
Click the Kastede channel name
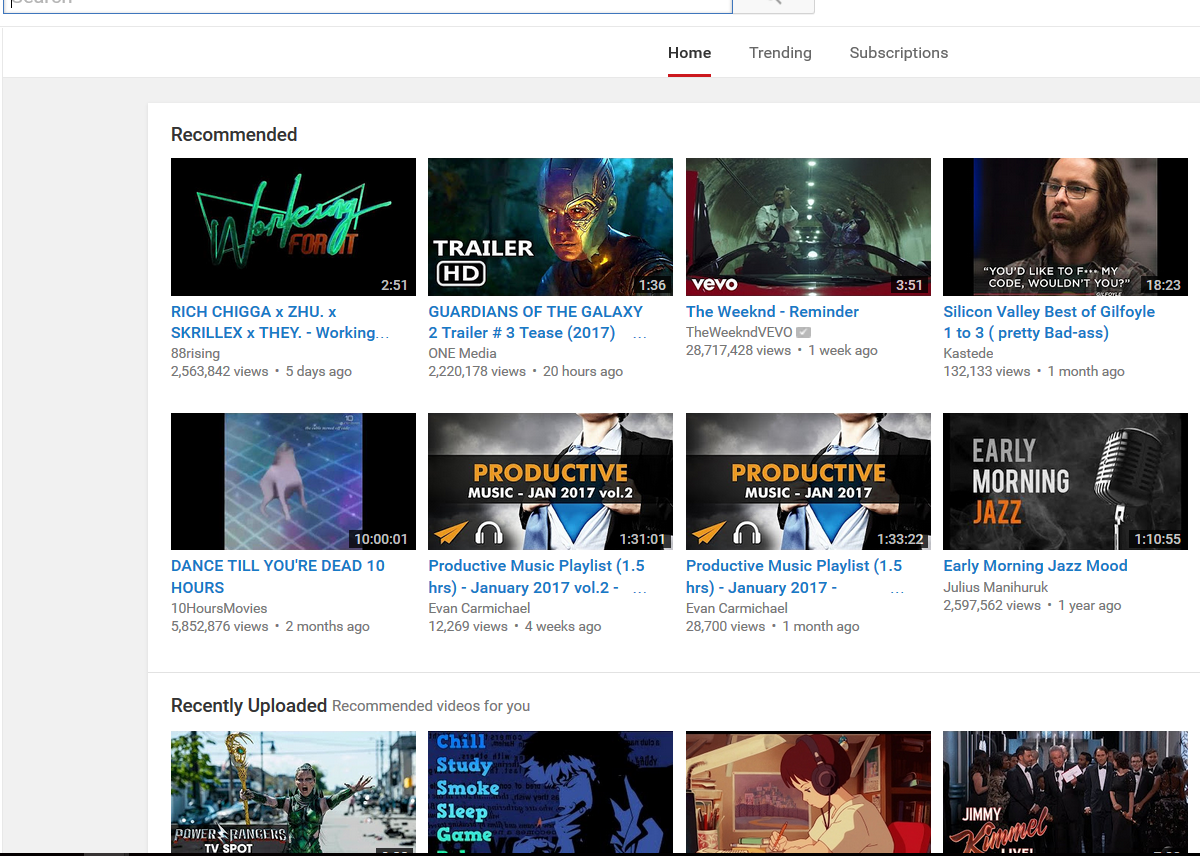970,353
